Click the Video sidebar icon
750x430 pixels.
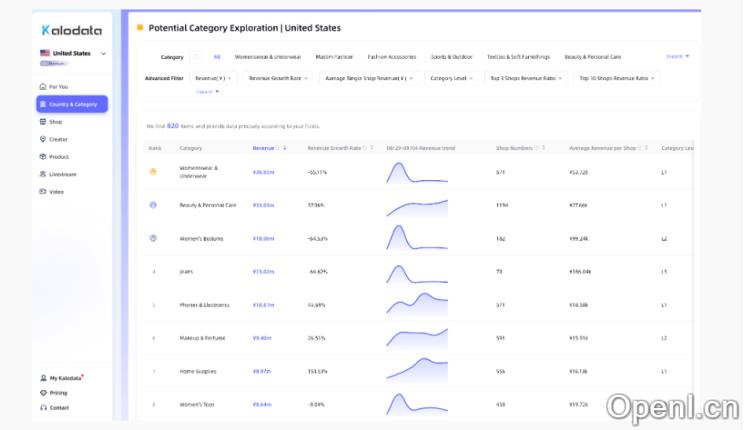[x=43, y=191]
